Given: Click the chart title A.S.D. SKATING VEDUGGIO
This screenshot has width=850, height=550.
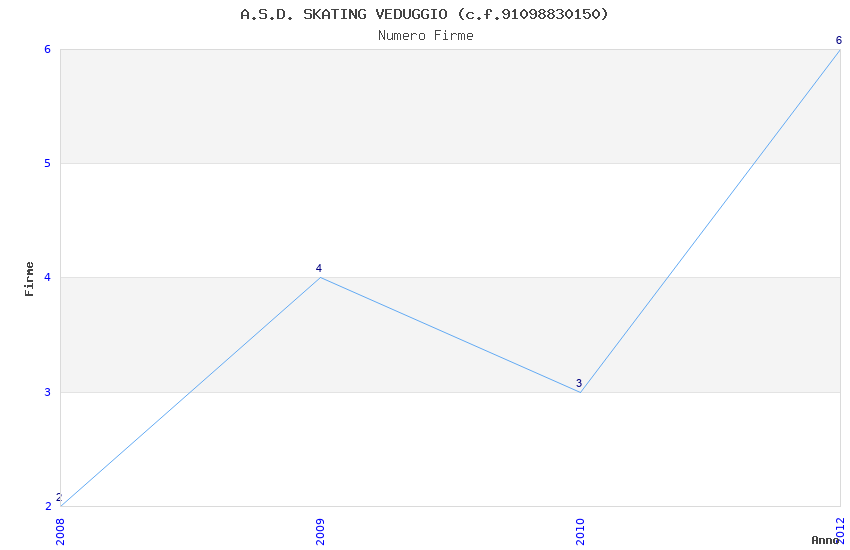Looking at the screenshot, I should point(424,14).
